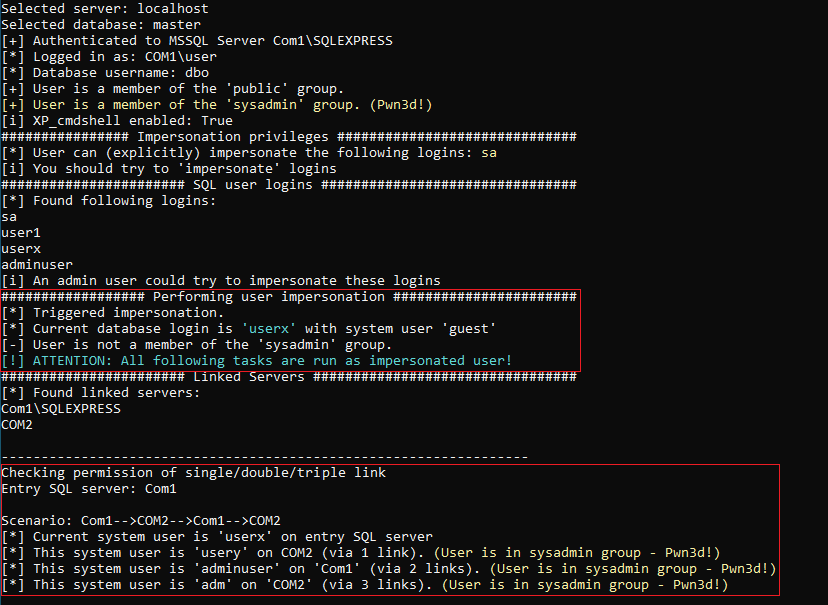This screenshot has width=828, height=605.
Task: Click the yellow 'sa' impersonation login
Action: 488,153
